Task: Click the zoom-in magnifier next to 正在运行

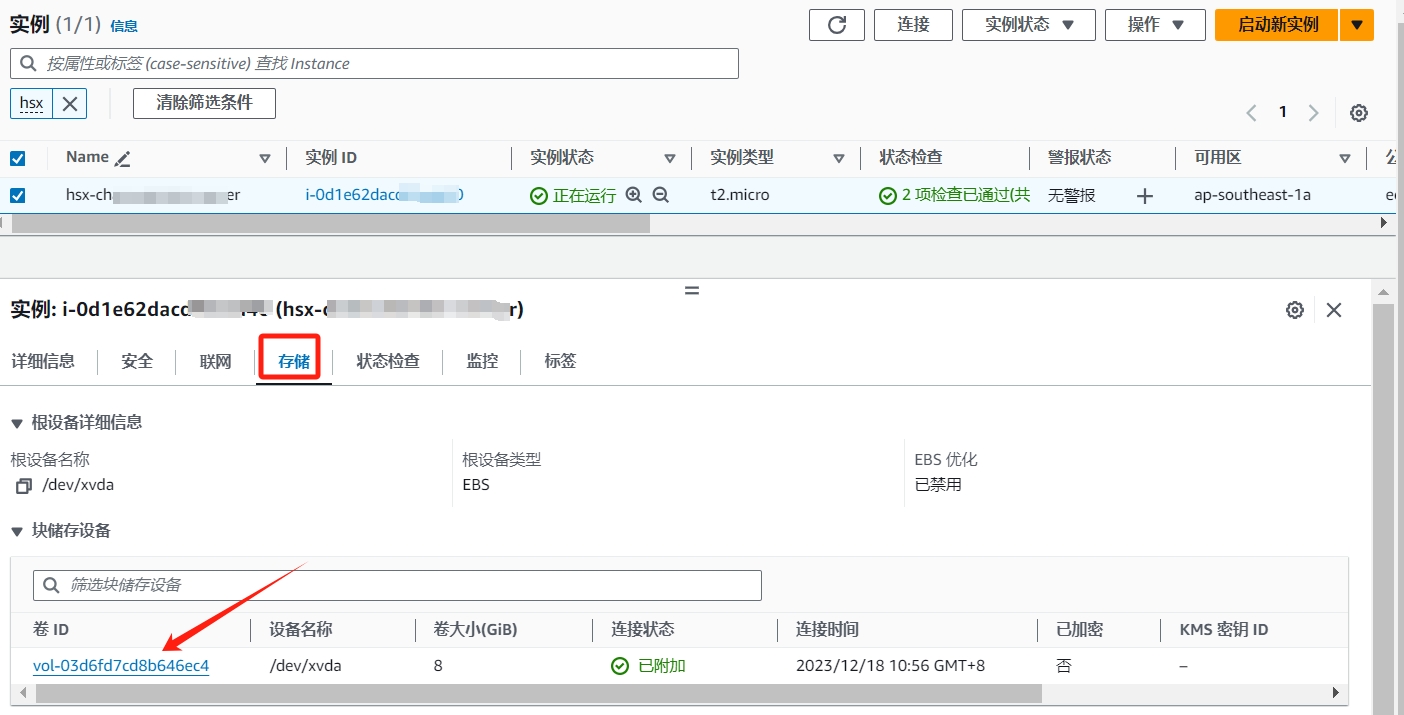Action: click(x=634, y=195)
